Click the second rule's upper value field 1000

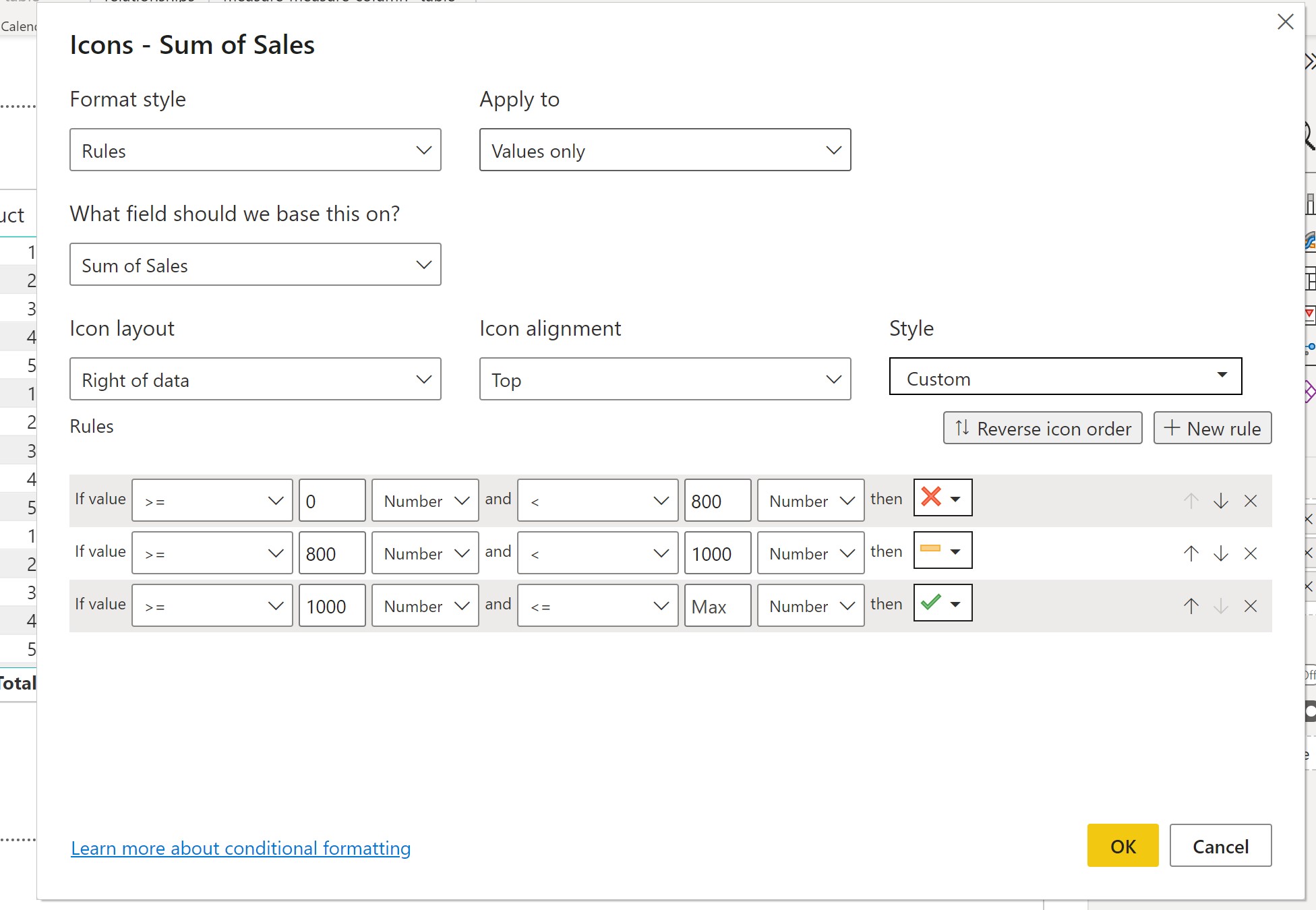pos(717,553)
